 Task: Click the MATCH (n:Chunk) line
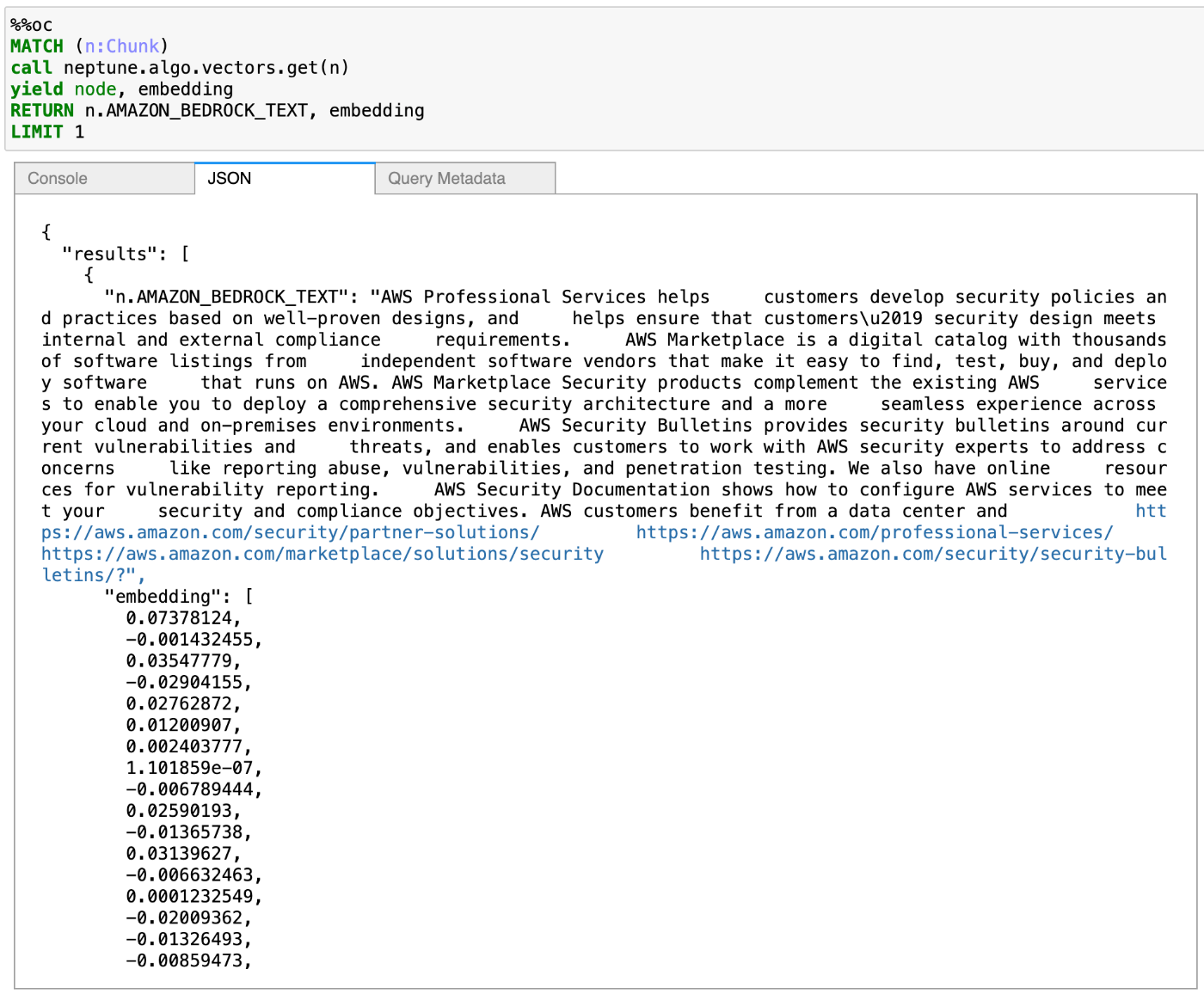tap(89, 46)
